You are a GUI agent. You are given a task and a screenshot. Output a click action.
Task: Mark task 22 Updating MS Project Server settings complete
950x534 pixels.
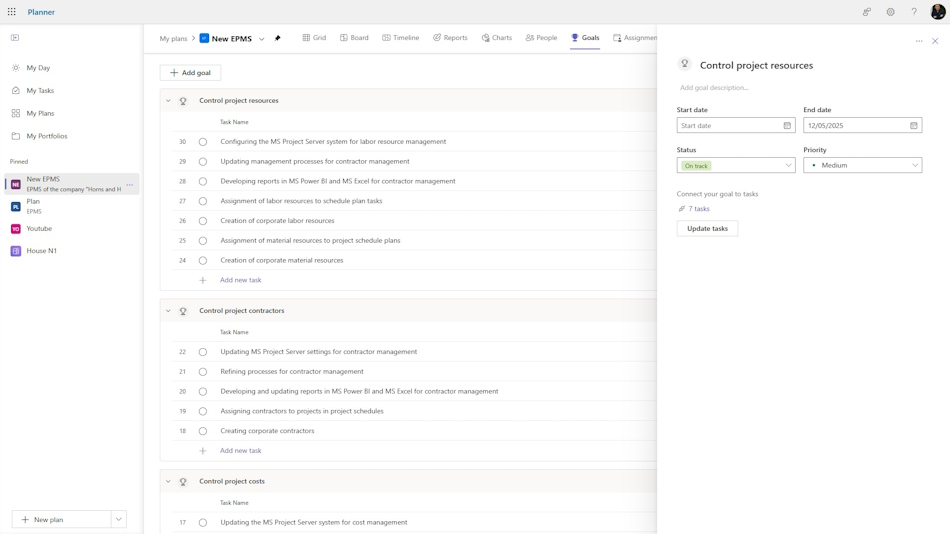click(203, 352)
